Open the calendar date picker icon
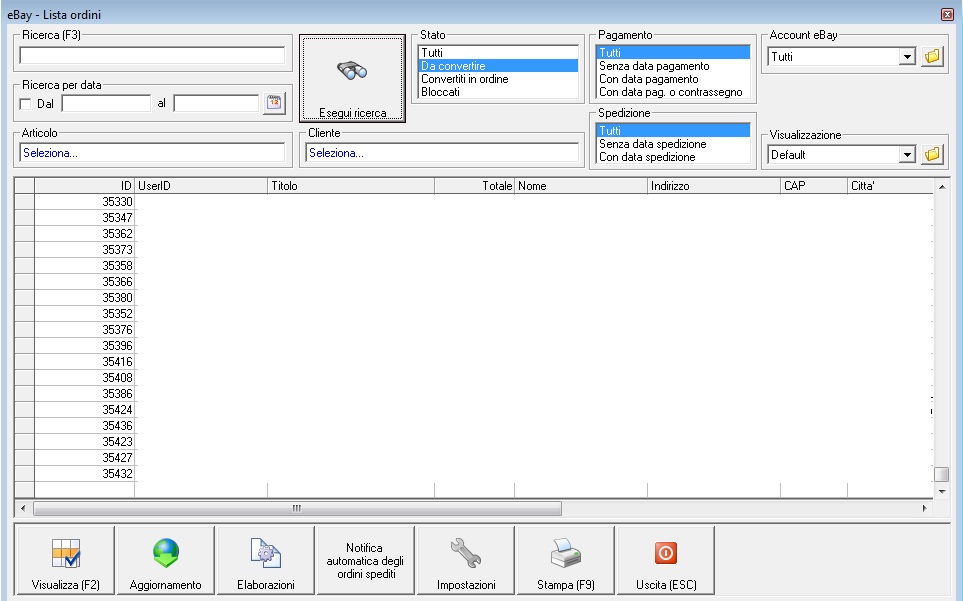The image size is (963, 601). pos(275,103)
